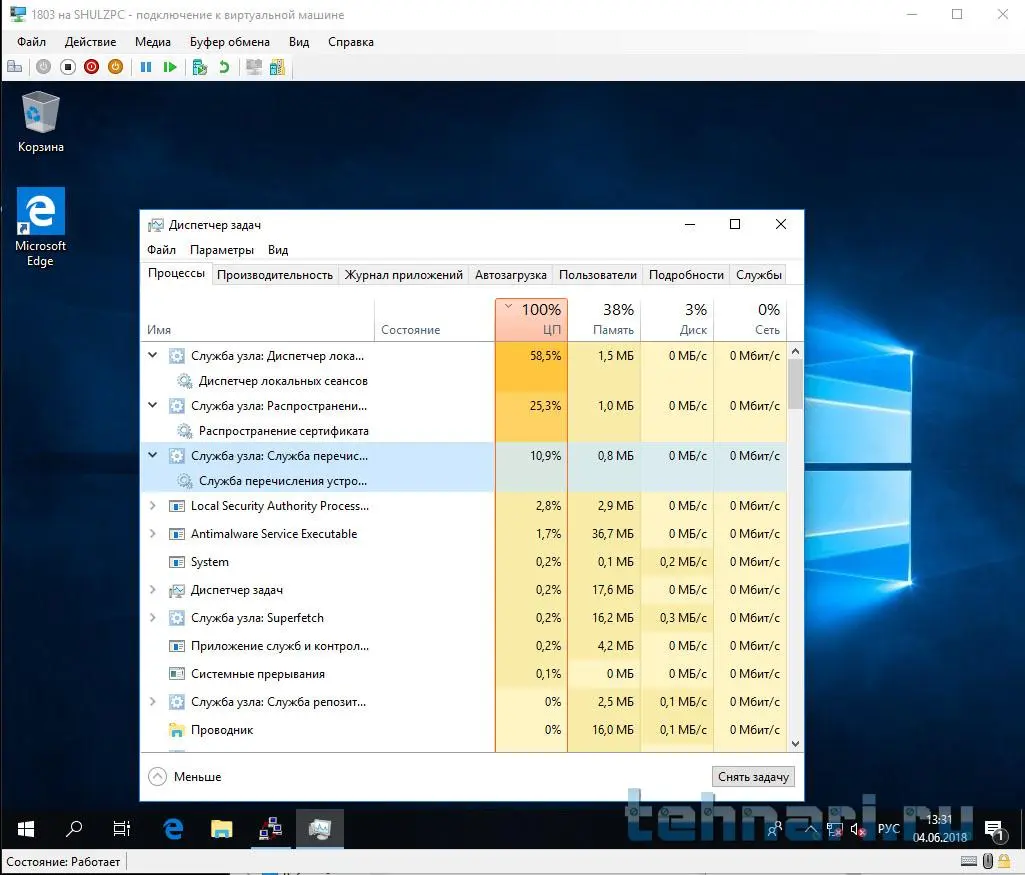Switch input language via РУС indicator
This screenshot has height=875, width=1025.
pos(888,829)
